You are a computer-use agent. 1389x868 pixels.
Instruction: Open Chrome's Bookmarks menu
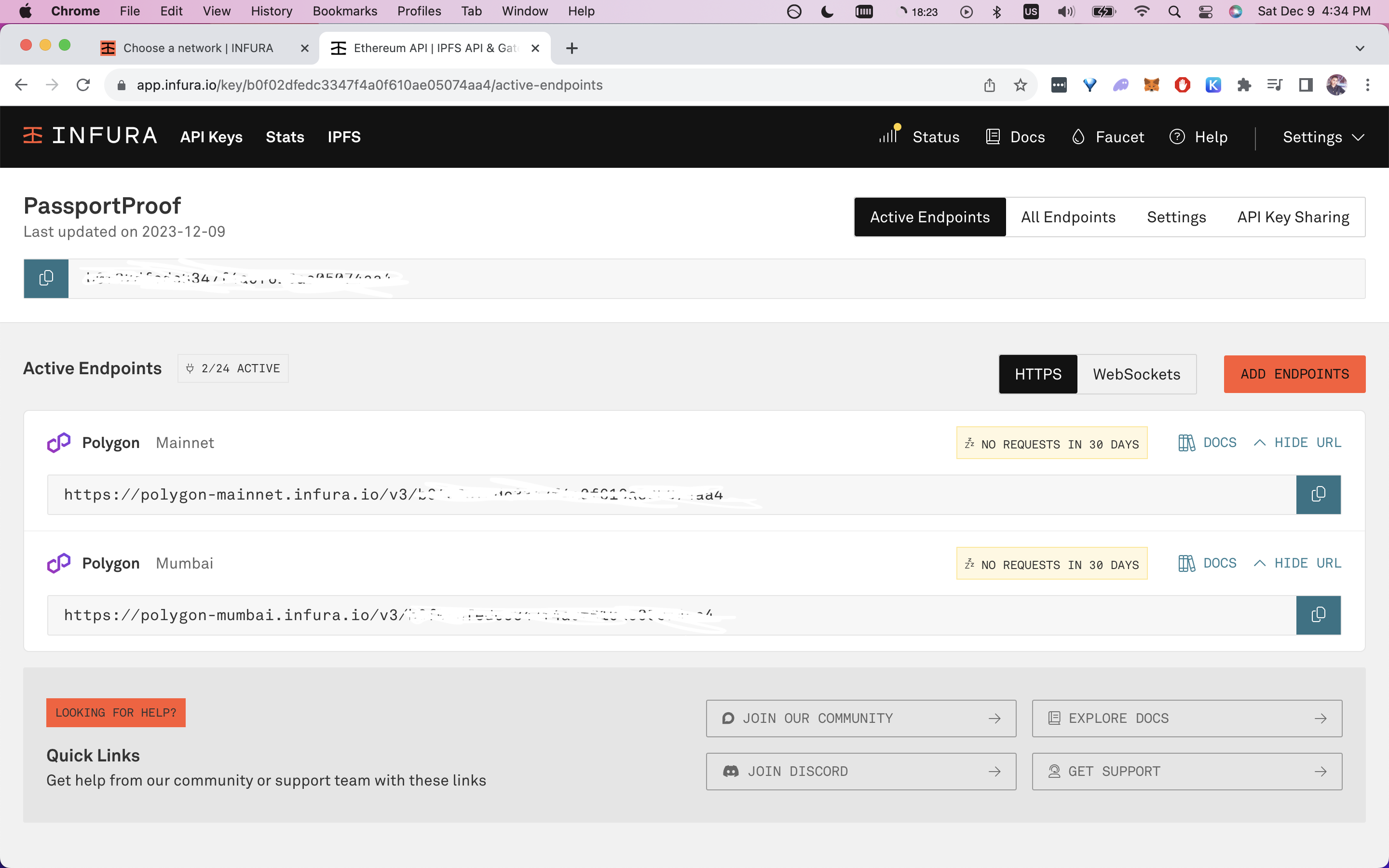click(344, 11)
